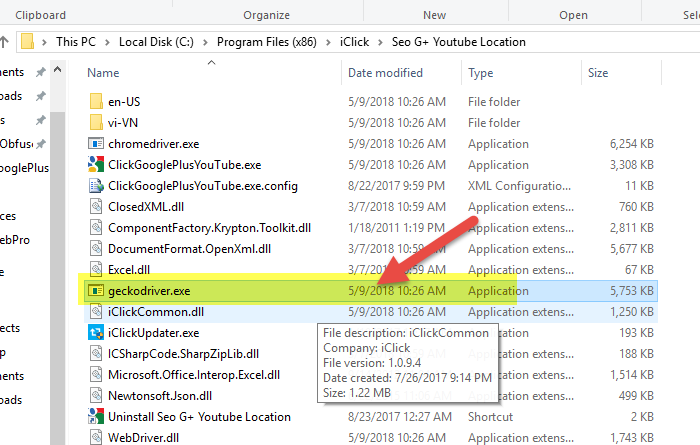
Task: Select the file name WebDriver.dll
Action: 143,437
